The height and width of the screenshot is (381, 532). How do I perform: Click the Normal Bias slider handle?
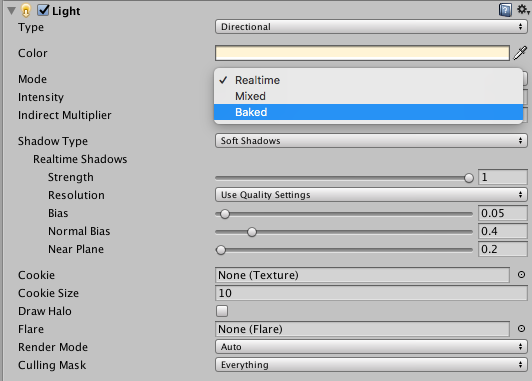252,232
